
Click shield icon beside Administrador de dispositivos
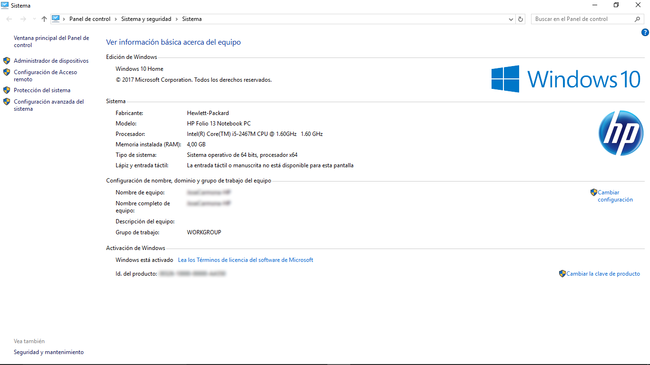[7, 61]
